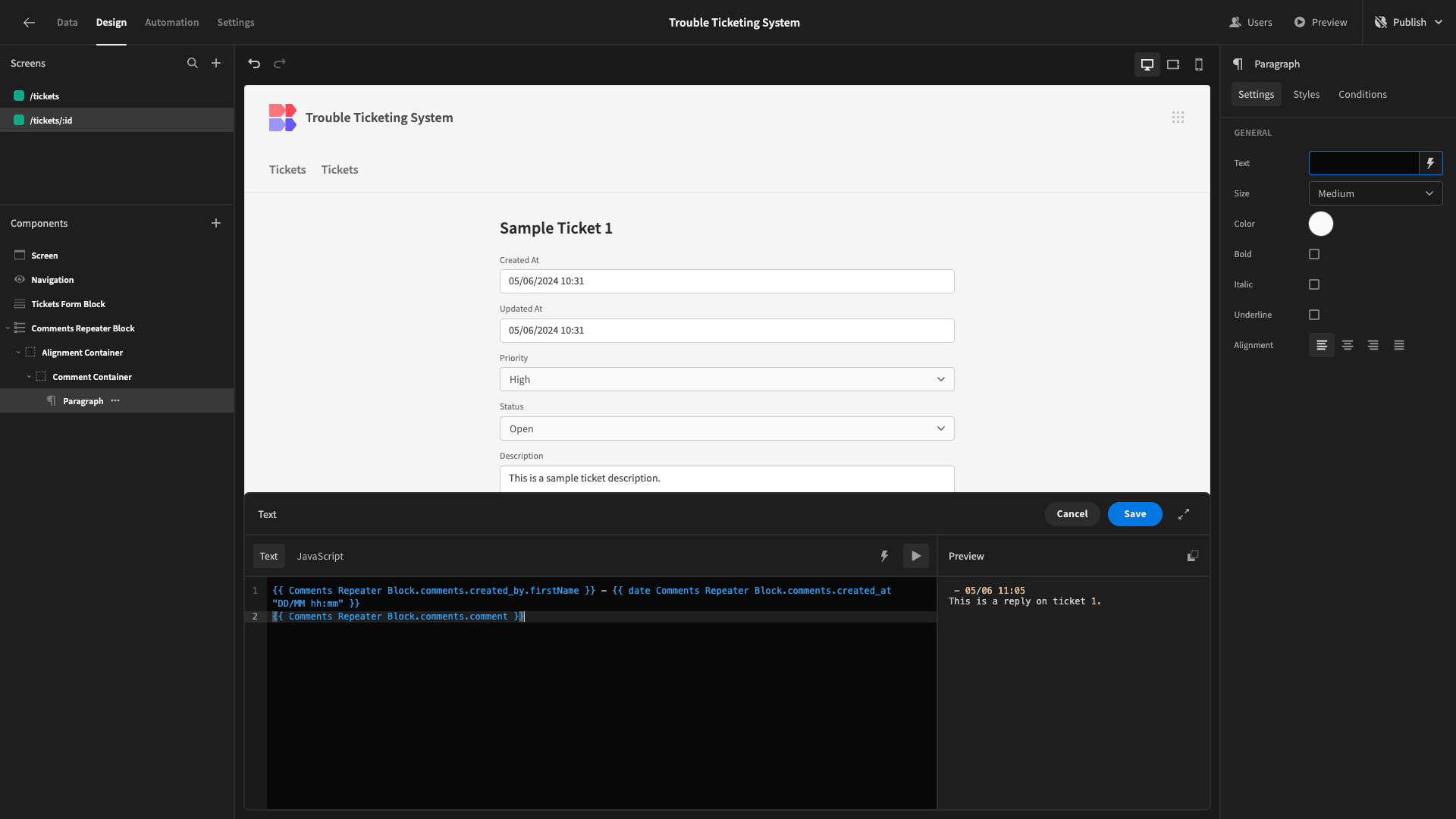The height and width of the screenshot is (819, 1456).
Task: Add a component with plus icon
Action: 216,223
